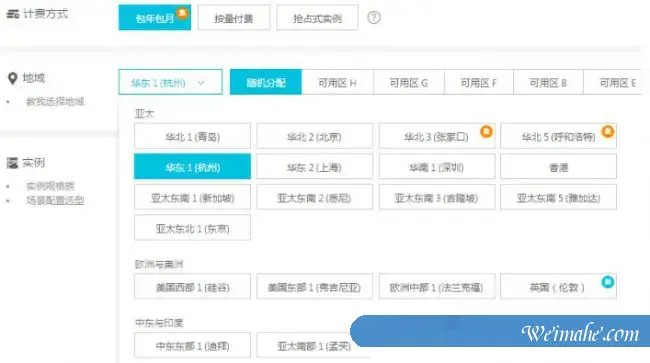
Task: Switch to 可用区 H tab
Action: pyautogui.click(x=337, y=82)
